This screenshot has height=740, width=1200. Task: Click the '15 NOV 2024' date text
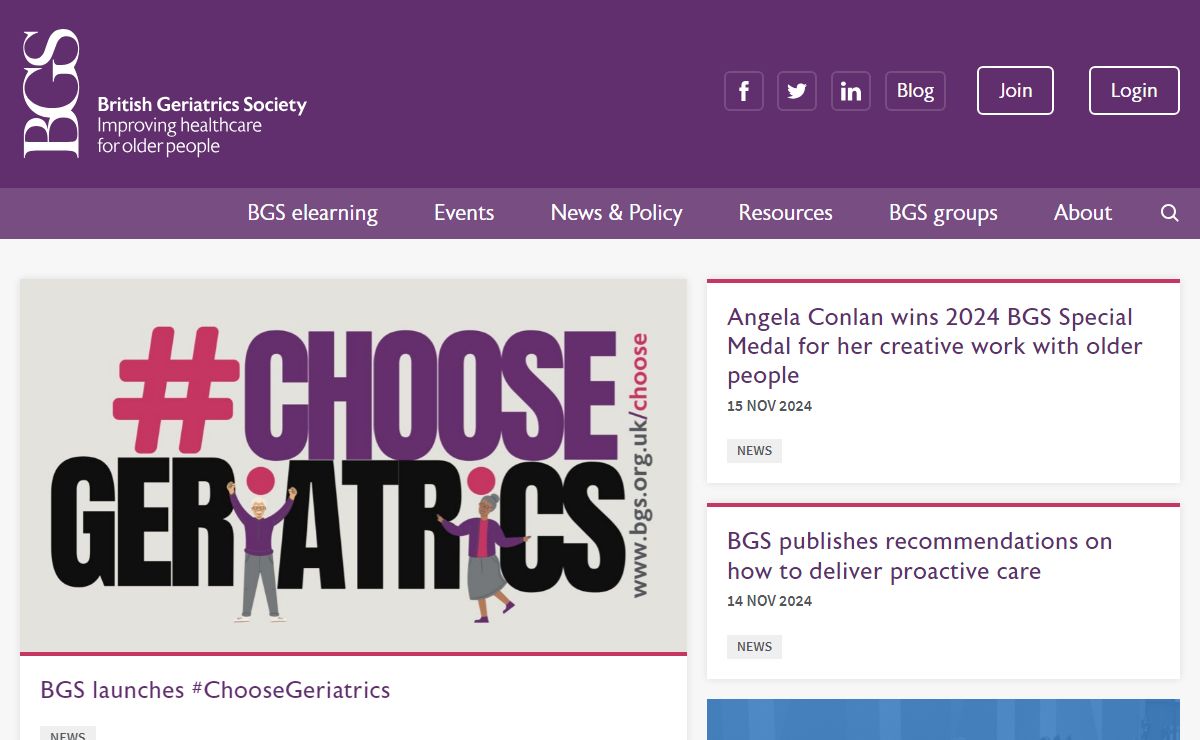pos(769,406)
